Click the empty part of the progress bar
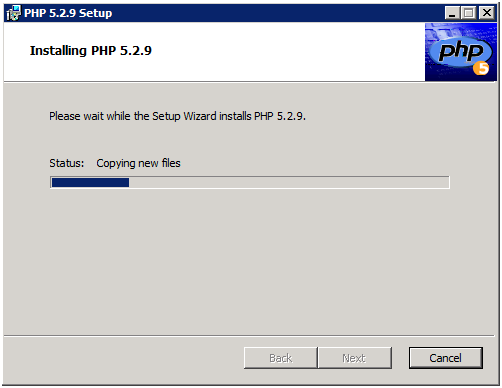502x388 pixels. [289, 182]
